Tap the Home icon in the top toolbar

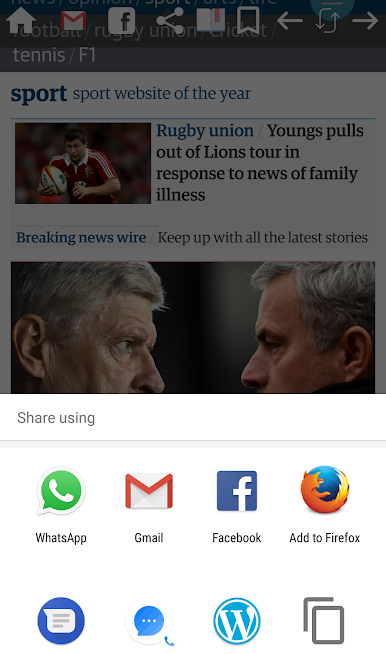[21, 20]
